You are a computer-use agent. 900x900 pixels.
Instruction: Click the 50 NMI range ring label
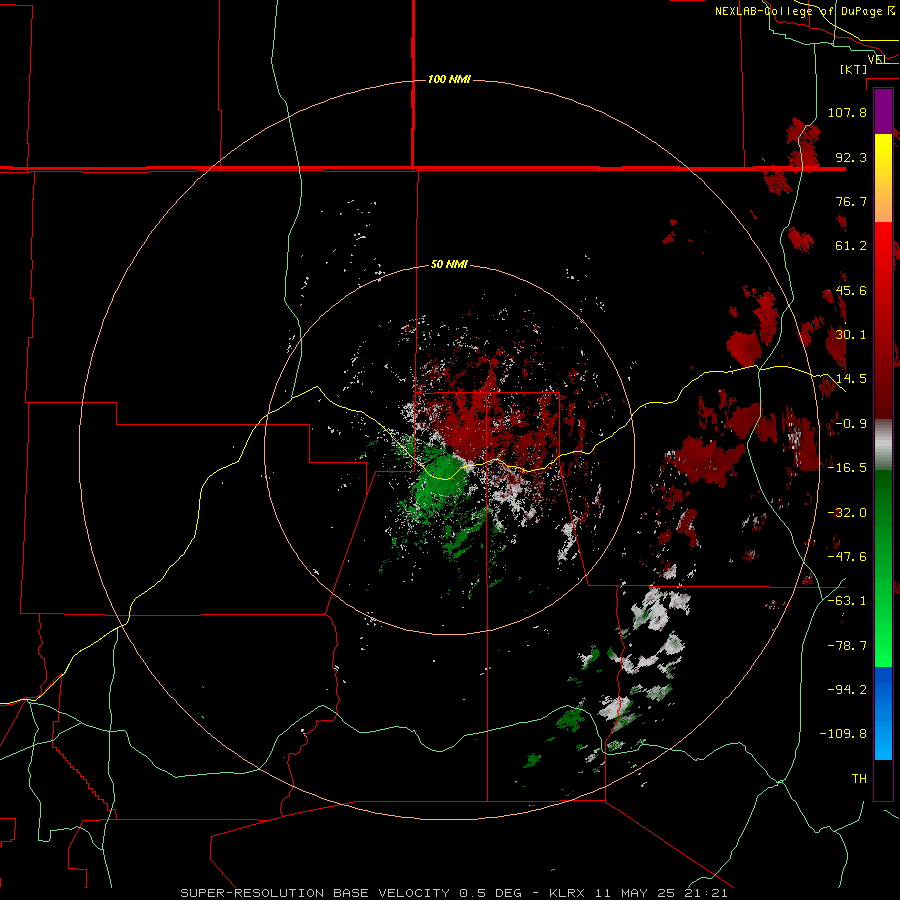point(449,265)
